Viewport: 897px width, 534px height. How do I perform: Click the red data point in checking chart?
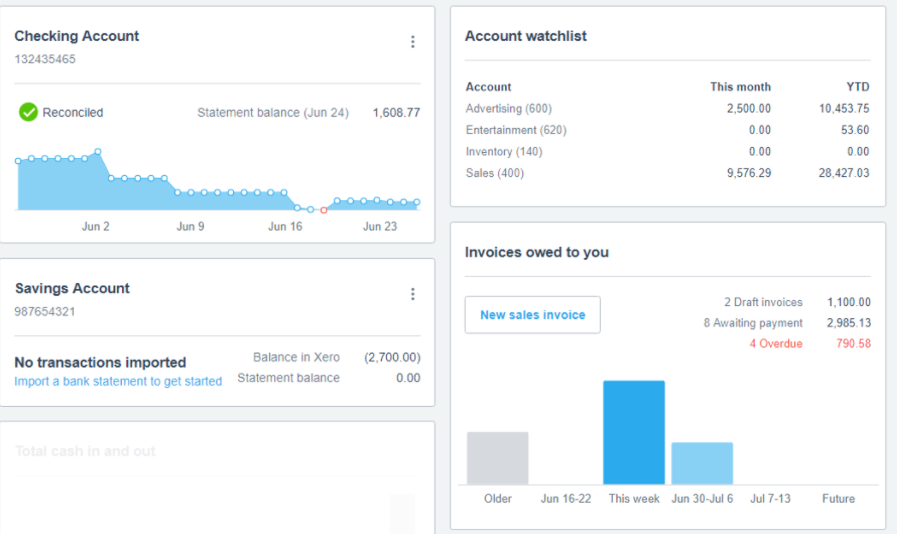[x=324, y=211]
